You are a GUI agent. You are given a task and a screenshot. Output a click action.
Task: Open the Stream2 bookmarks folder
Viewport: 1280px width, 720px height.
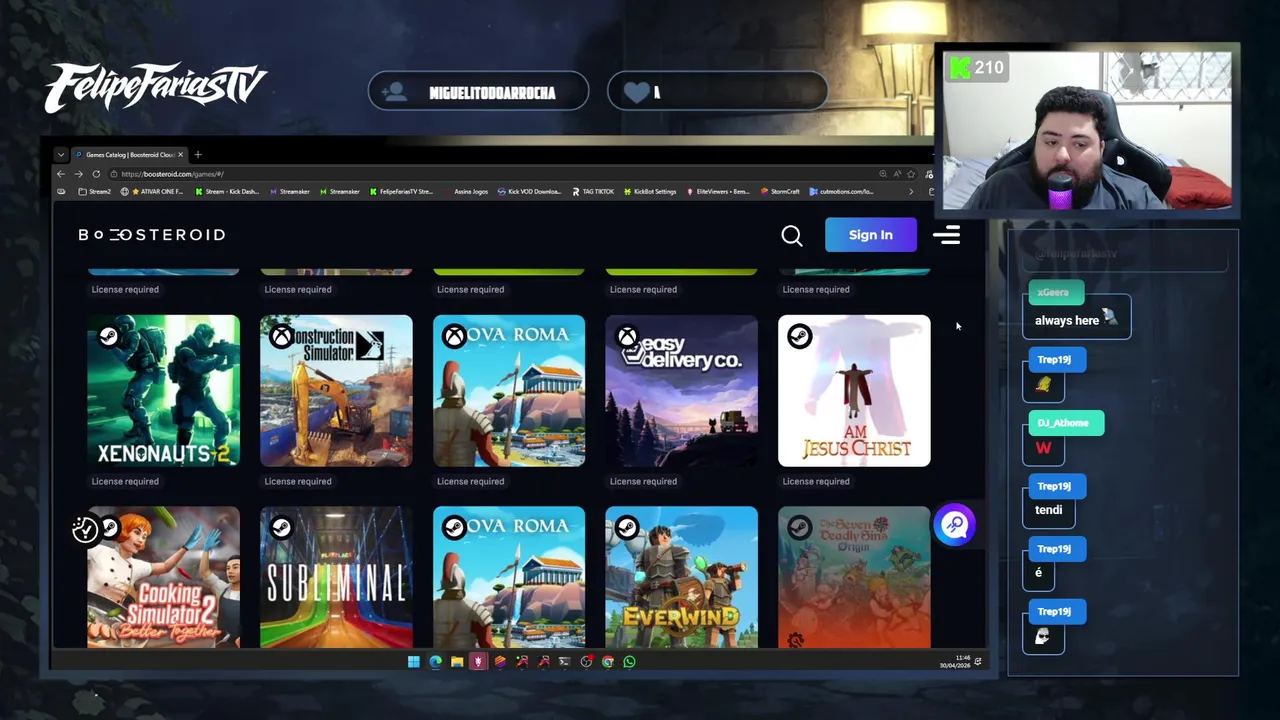[94, 191]
